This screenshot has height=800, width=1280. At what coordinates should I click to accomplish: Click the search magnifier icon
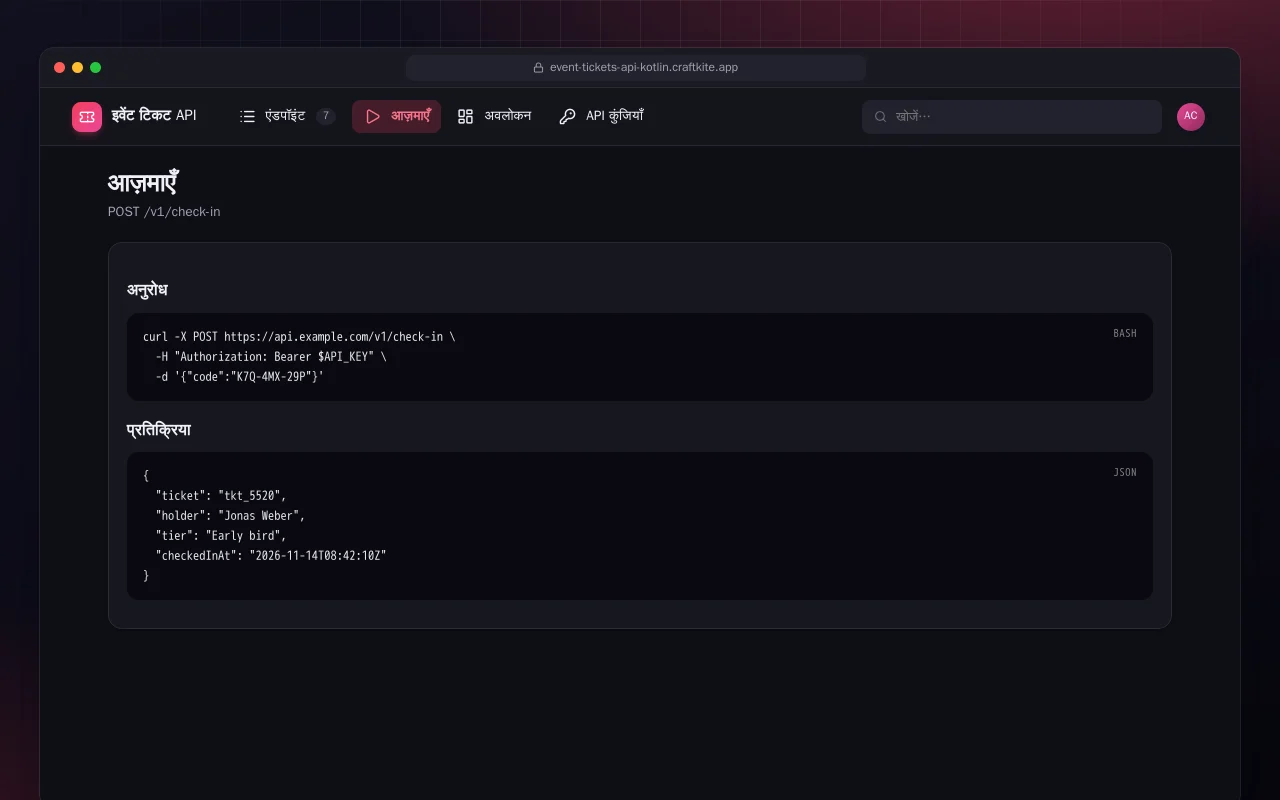coord(881,116)
